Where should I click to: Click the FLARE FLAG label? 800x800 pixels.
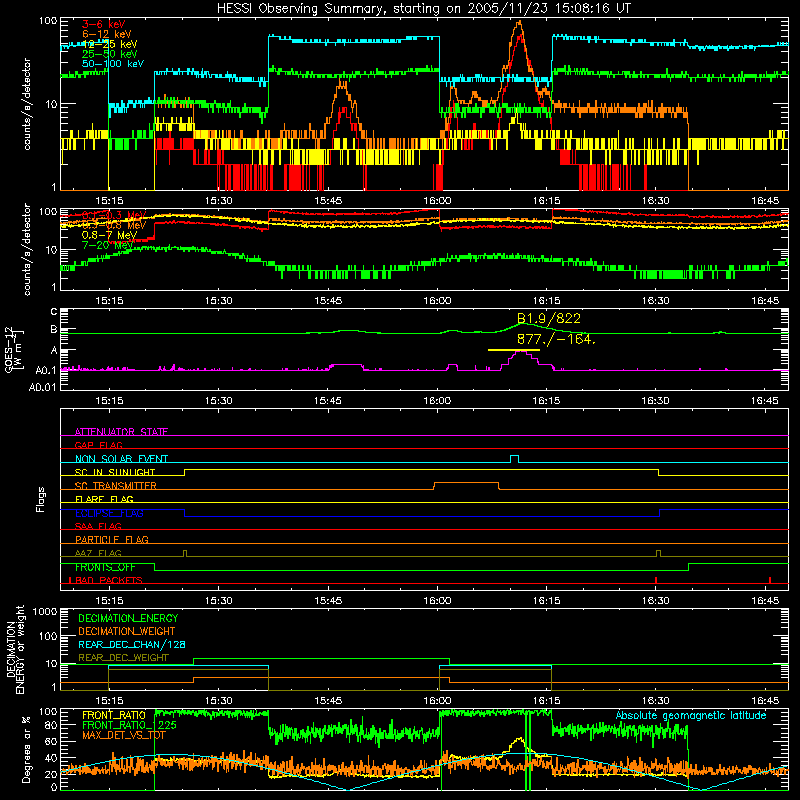(x=104, y=499)
